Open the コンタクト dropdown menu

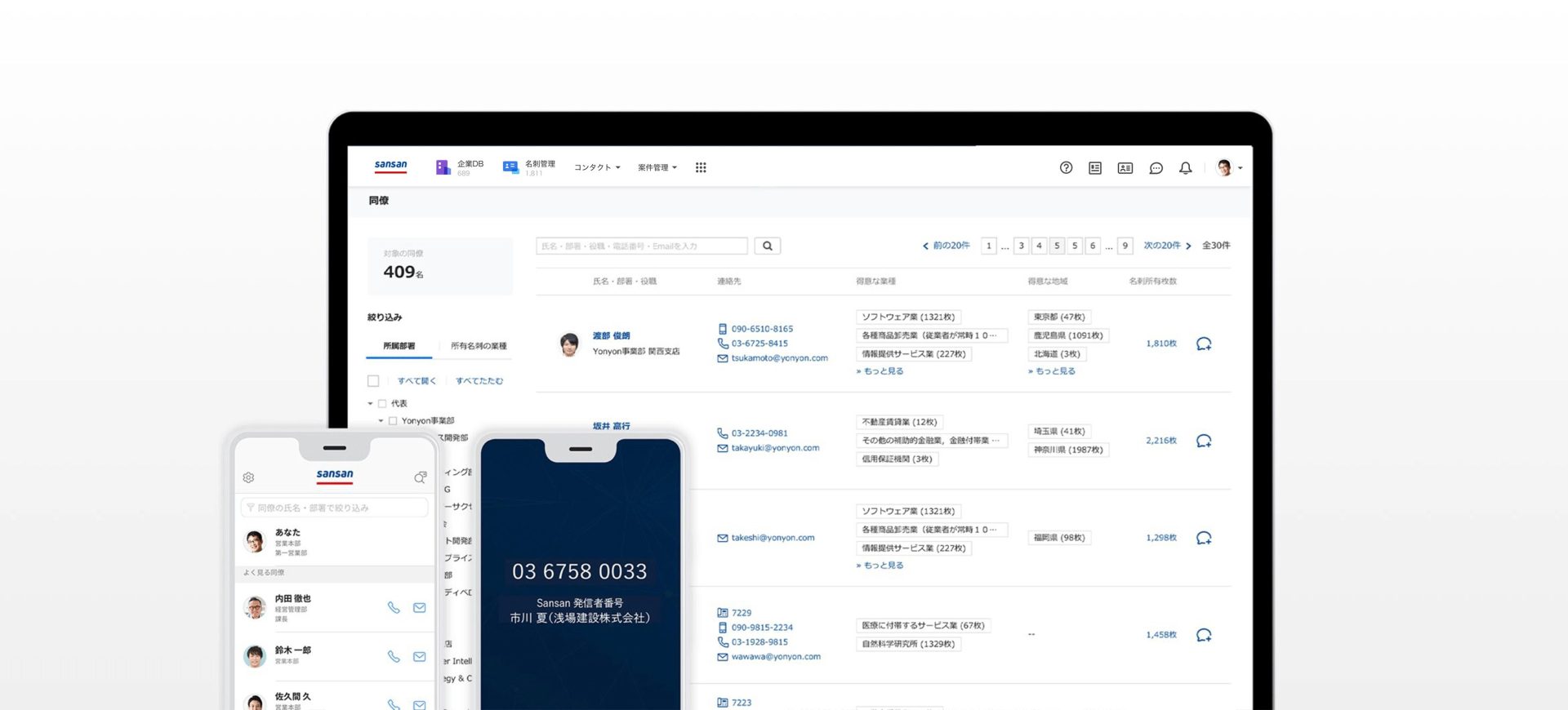(x=597, y=167)
